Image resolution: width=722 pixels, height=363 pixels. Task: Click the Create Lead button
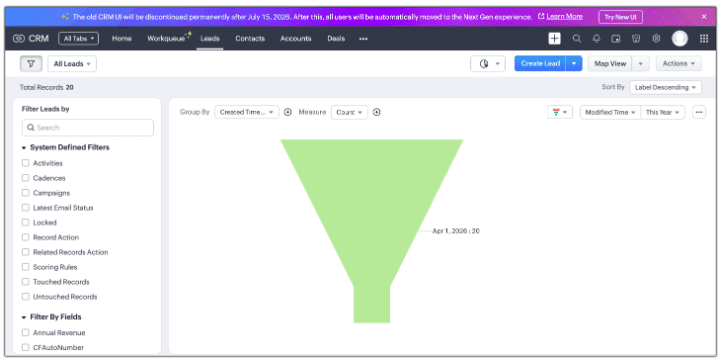540,64
